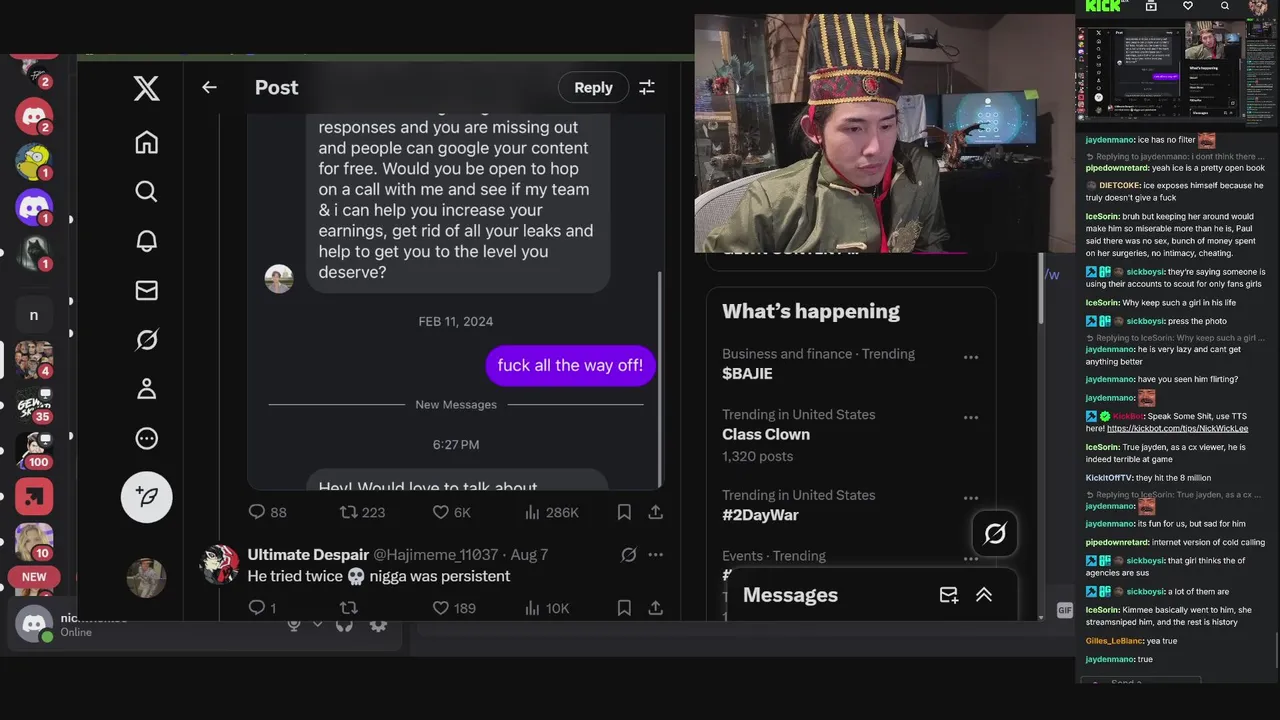This screenshot has width=1280, height=720.
Task: View 10K views analytics on the reply
Action: tap(547, 608)
